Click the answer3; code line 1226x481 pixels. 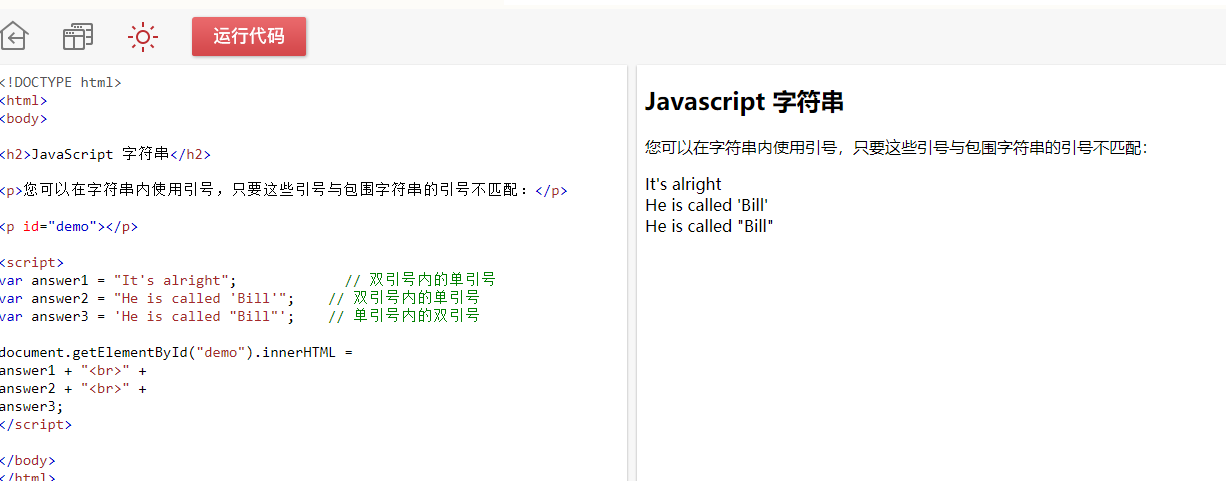[32, 406]
